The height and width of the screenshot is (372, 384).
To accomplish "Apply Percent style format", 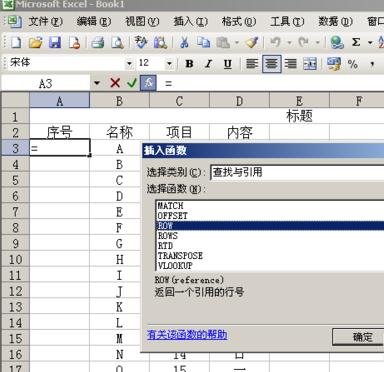I will pyautogui.click(x=353, y=63).
